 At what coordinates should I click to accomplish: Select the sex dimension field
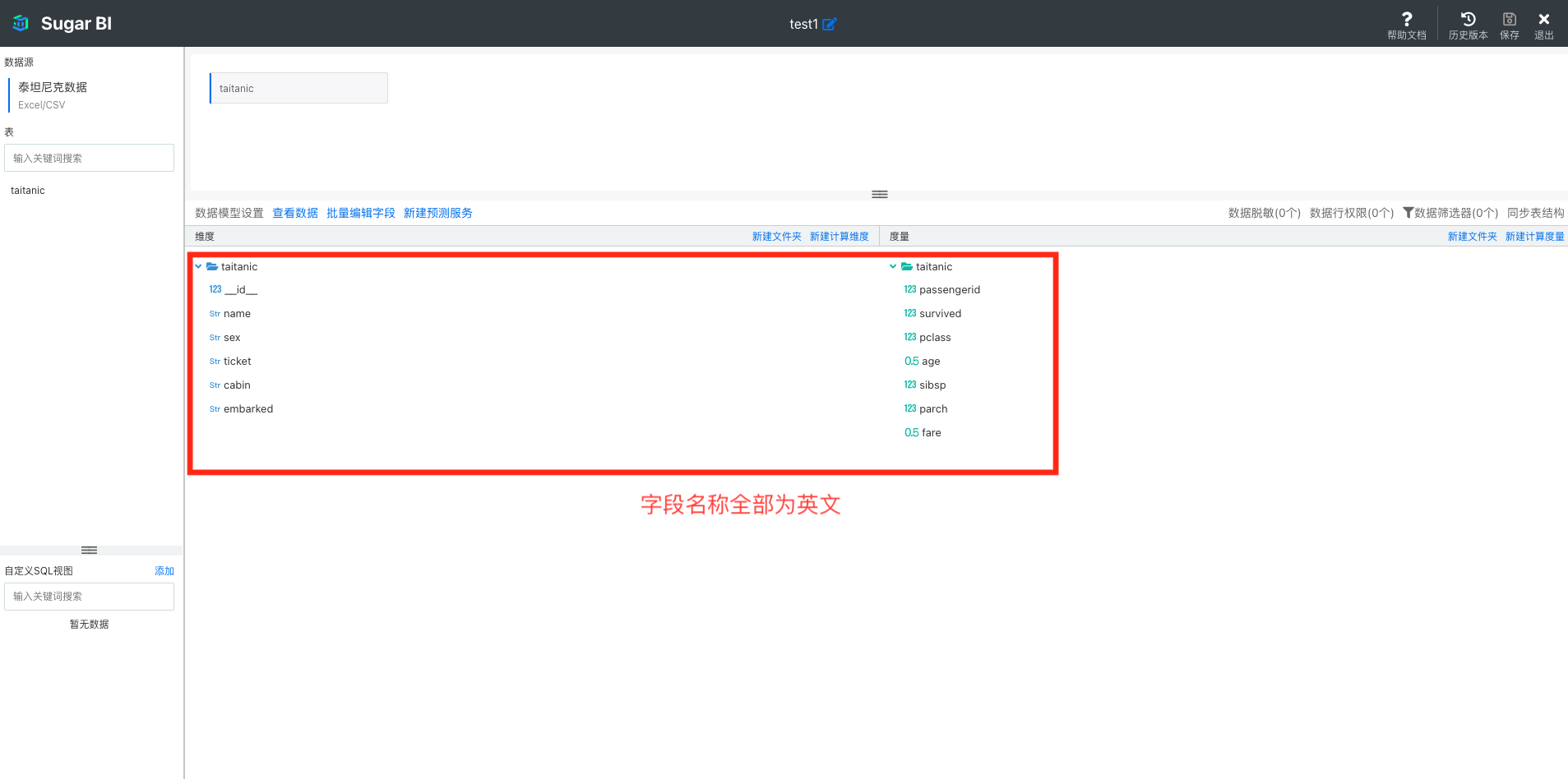232,338
